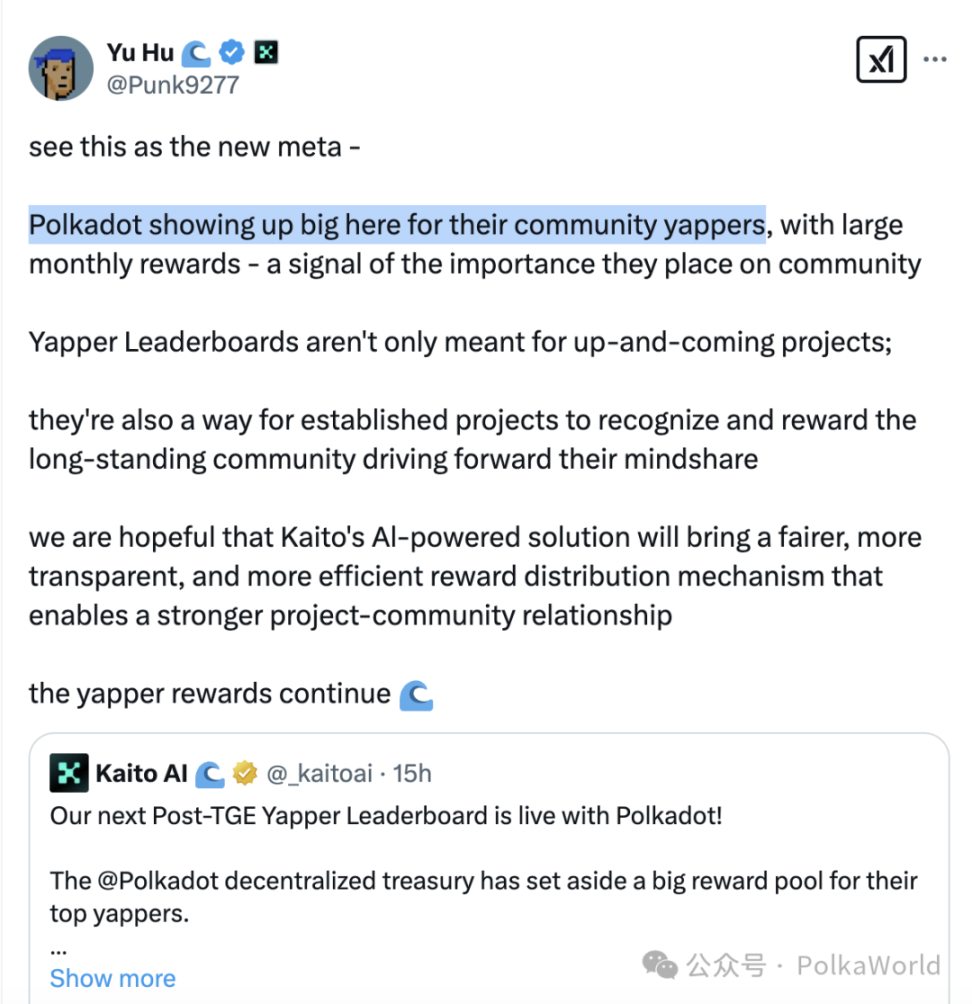Viewport: 972px width, 1004px height.
Task: Select the Kaito pixel logo beside Yu Hu's name
Action: point(266,51)
